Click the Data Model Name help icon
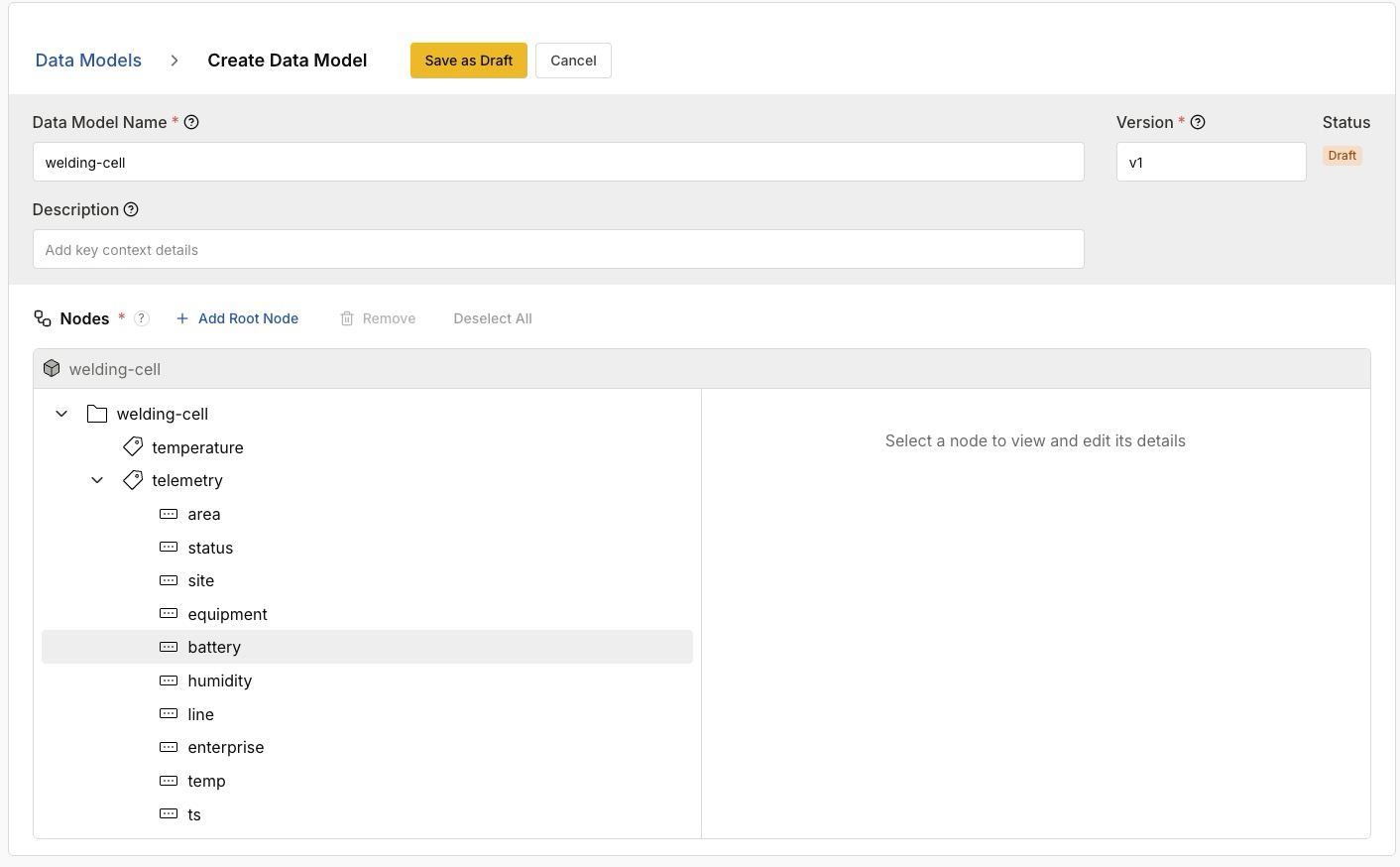Image resolution: width=1400 pixels, height=867 pixels. click(x=191, y=122)
